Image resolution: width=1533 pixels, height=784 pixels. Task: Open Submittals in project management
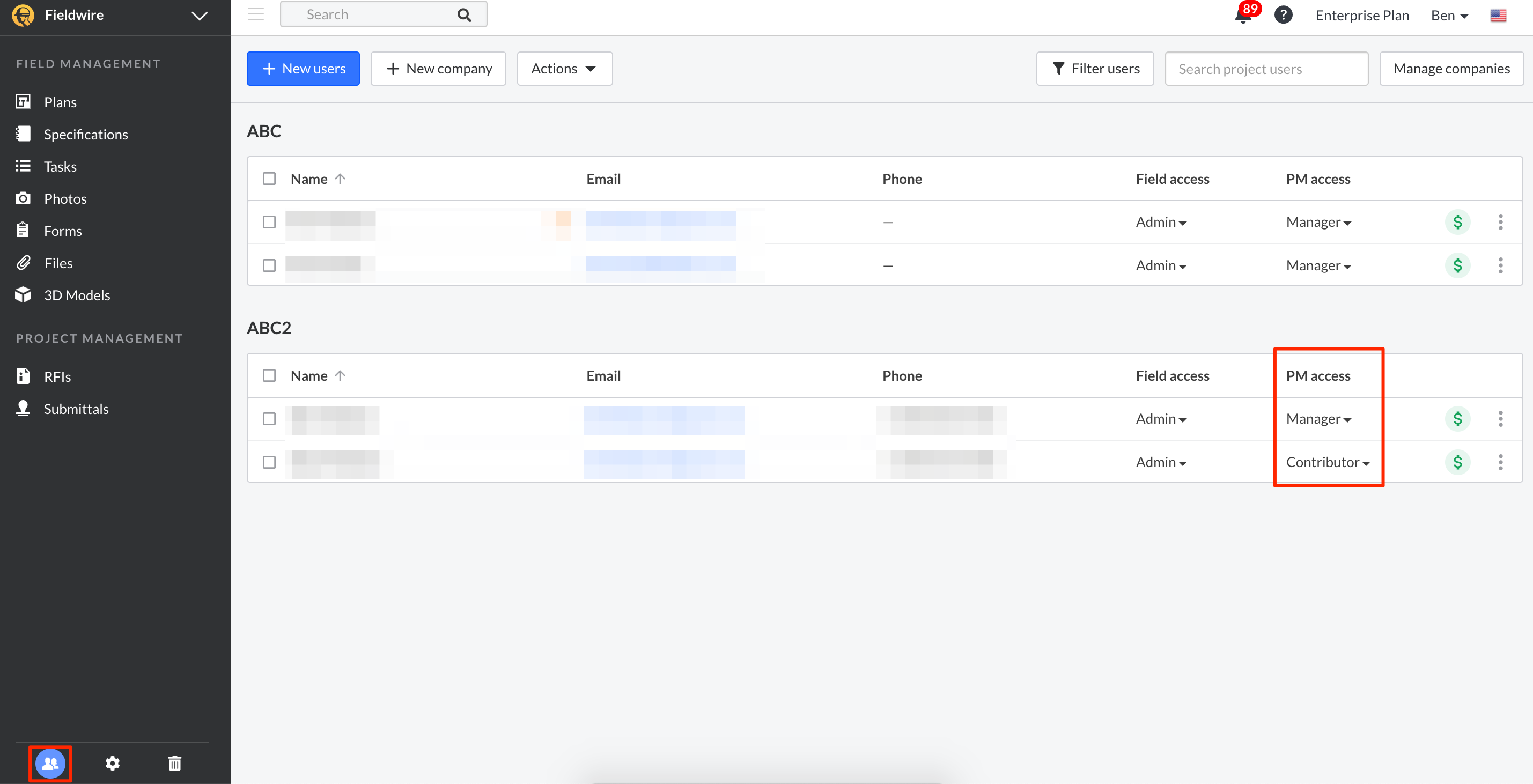(x=76, y=409)
